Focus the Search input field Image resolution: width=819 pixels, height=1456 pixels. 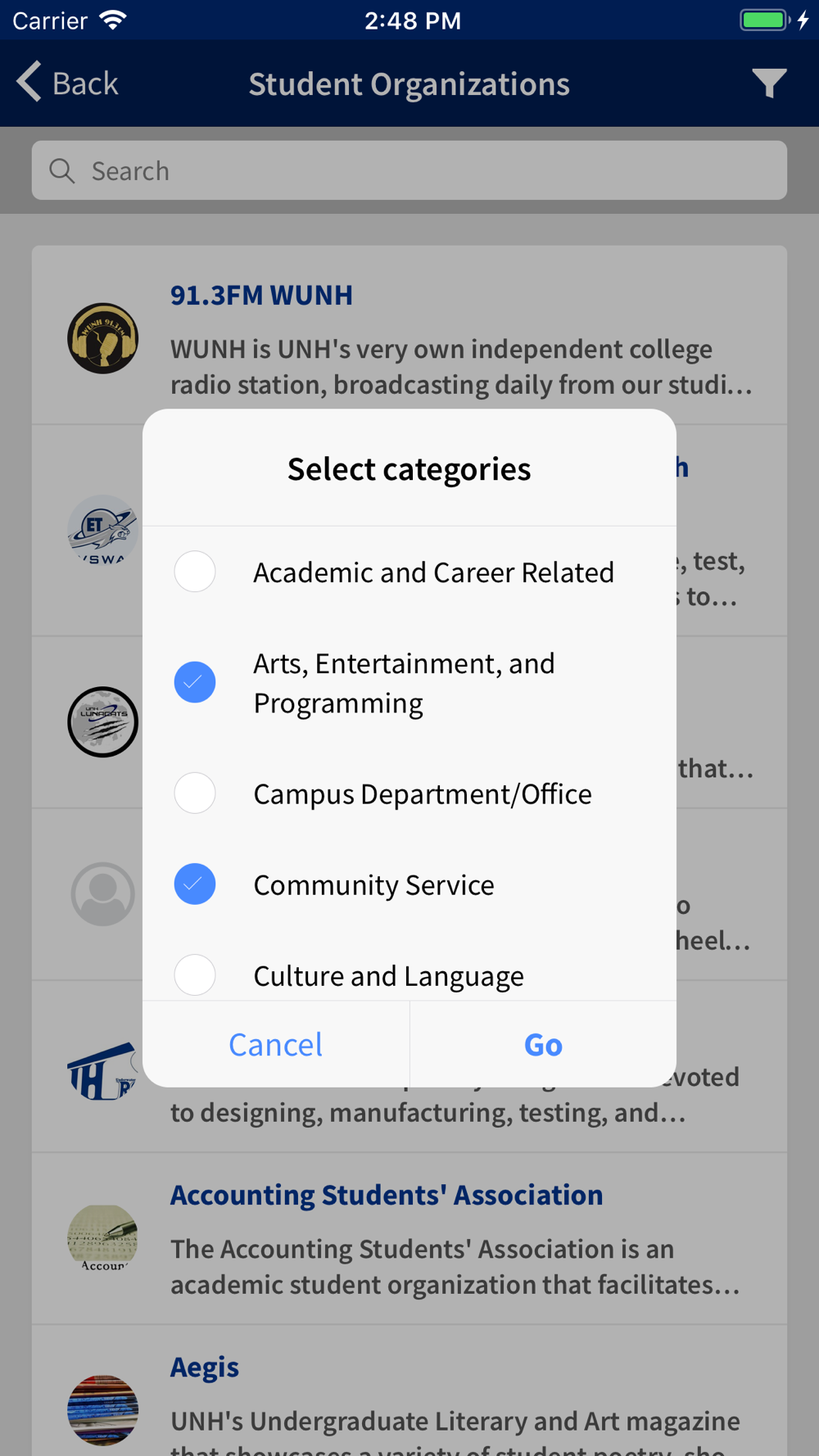[x=409, y=170]
